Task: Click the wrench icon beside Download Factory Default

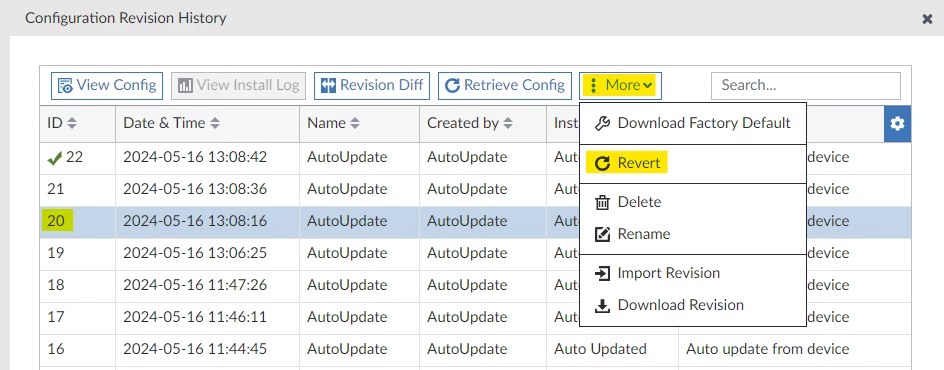Action: coord(602,123)
